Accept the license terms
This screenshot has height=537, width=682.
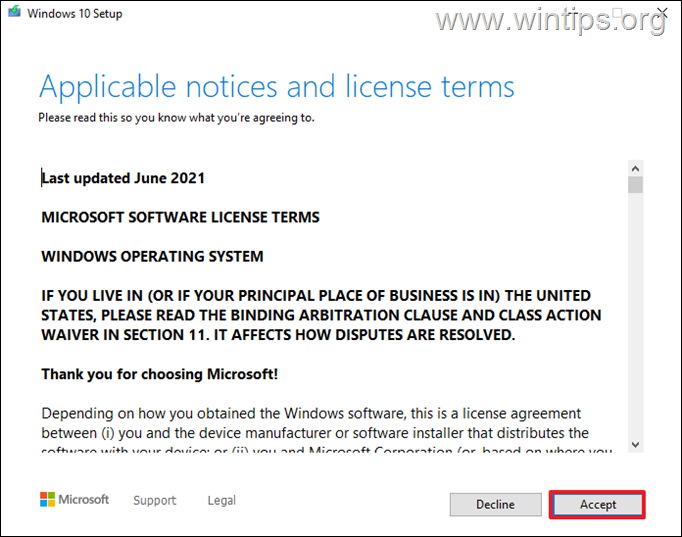click(x=598, y=504)
